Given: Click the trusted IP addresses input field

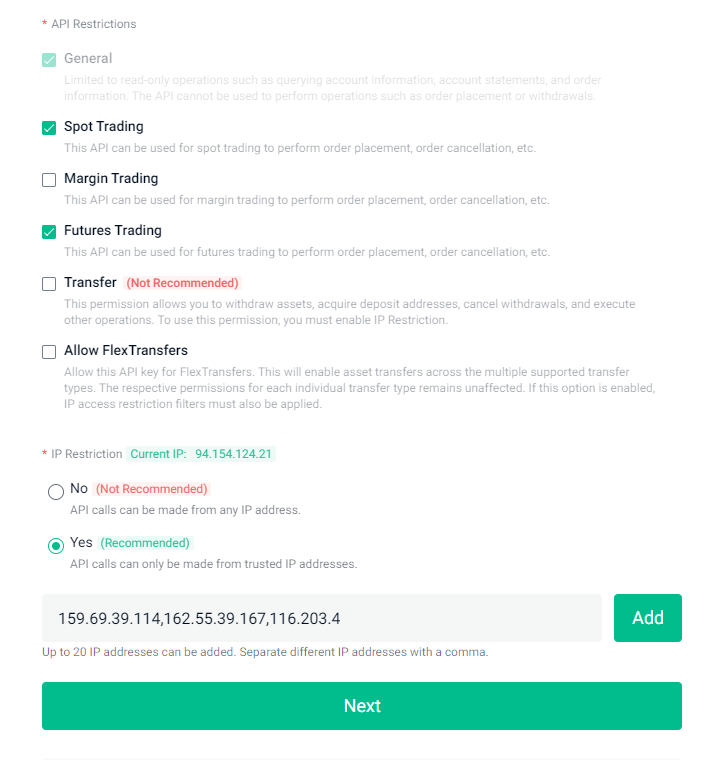Looking at the screenshot, I should click(x=321, y=618).
